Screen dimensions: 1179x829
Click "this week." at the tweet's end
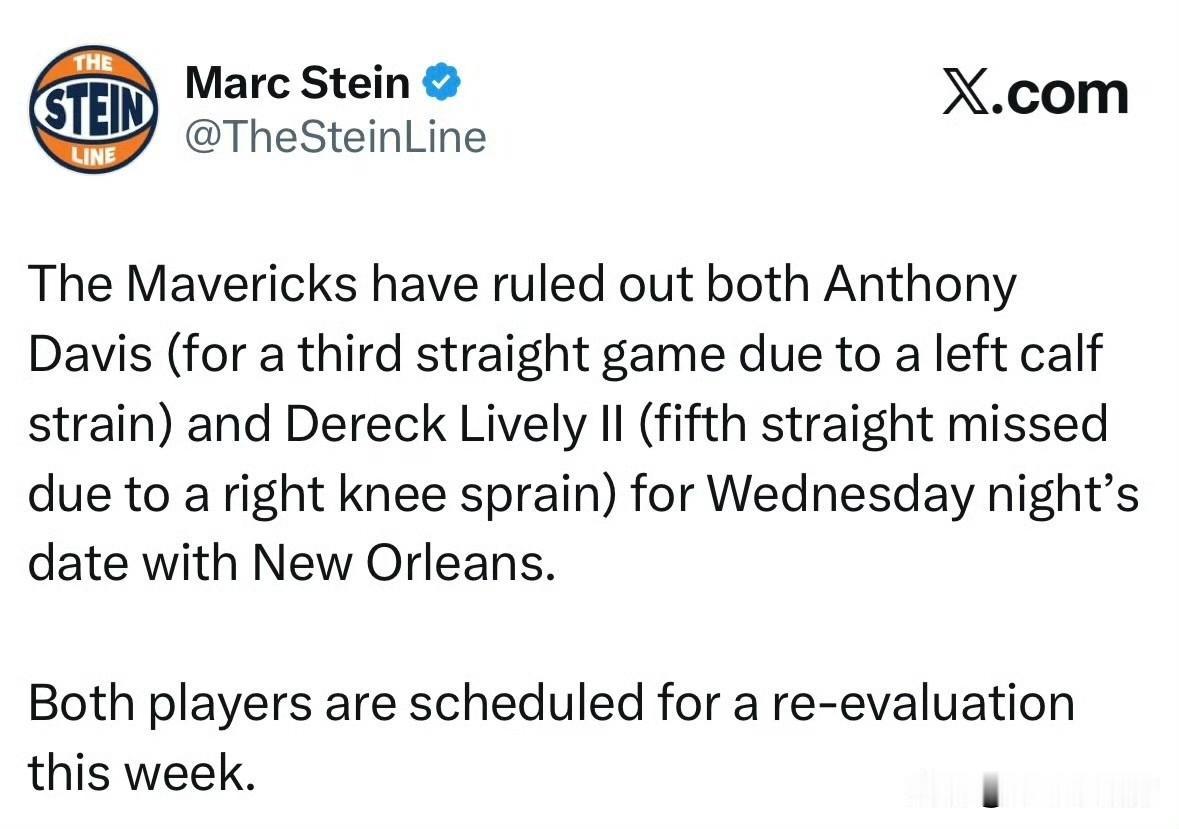141,773
